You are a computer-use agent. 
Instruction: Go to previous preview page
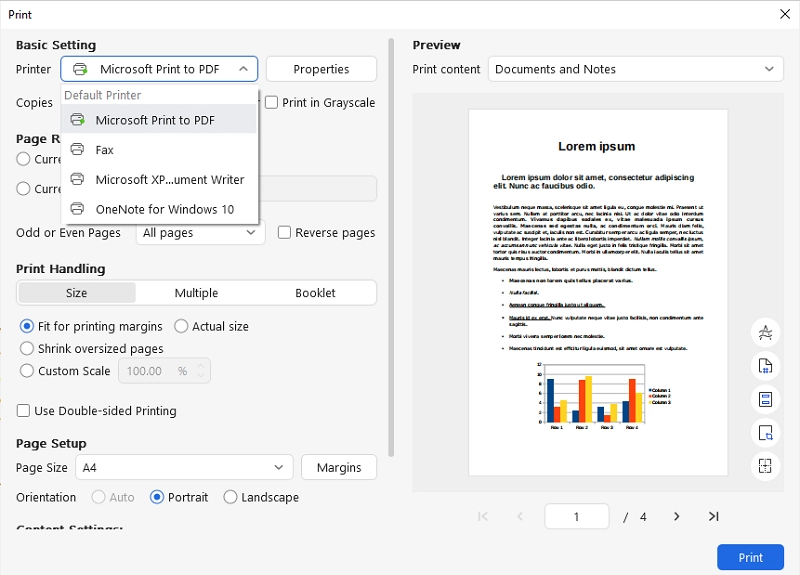coord(520,516)
